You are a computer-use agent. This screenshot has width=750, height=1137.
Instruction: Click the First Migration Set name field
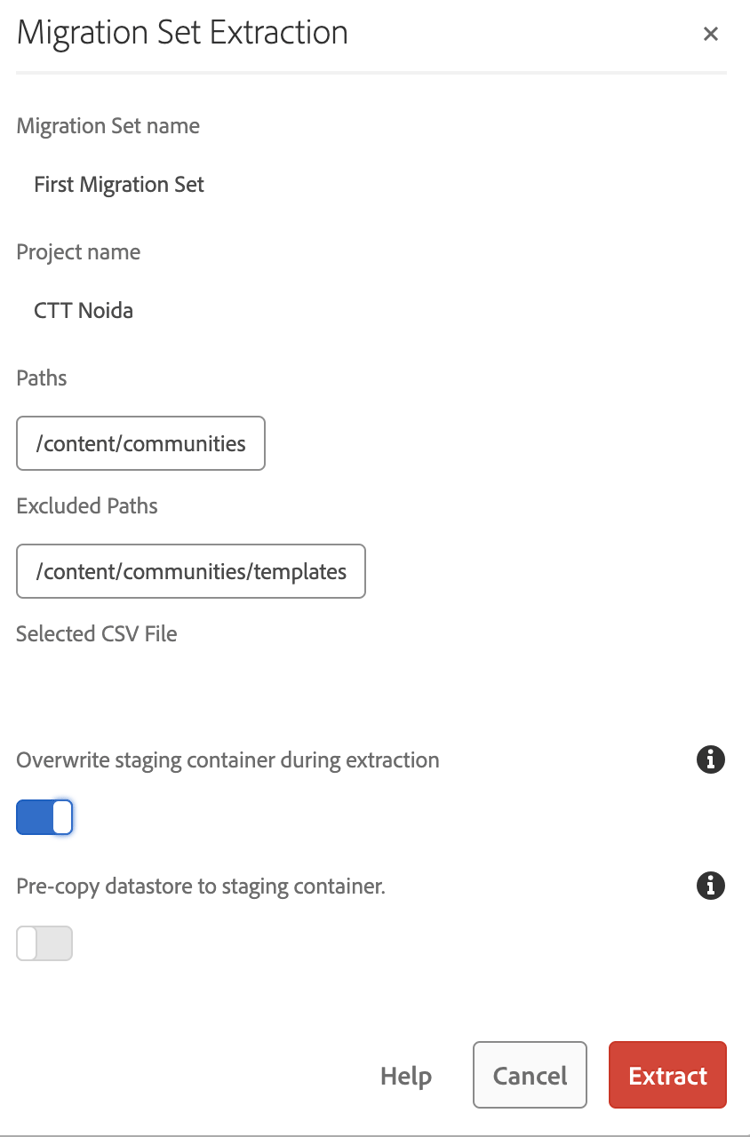(119, 184)
